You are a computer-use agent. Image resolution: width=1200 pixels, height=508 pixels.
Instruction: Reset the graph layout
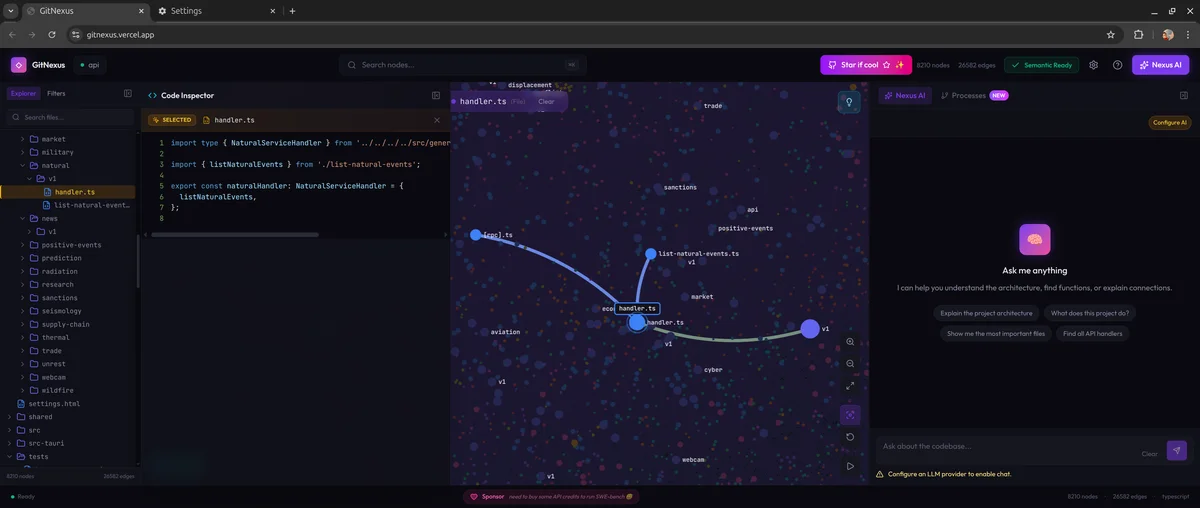coord(850,437)
